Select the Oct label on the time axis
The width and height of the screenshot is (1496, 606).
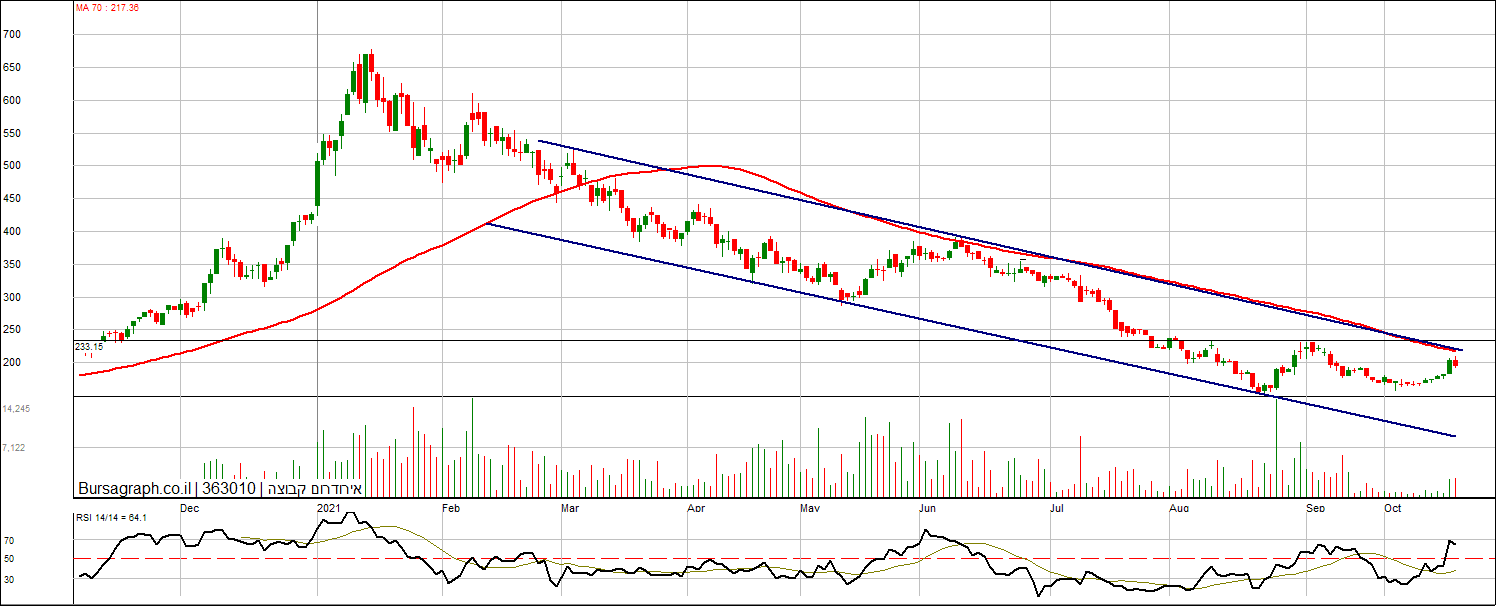(1392, 509)
